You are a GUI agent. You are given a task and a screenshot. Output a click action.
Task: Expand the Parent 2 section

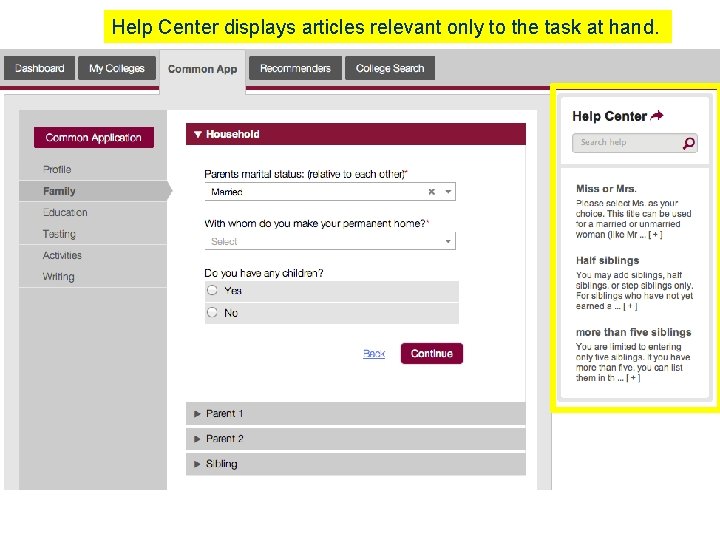pos(356,439)
